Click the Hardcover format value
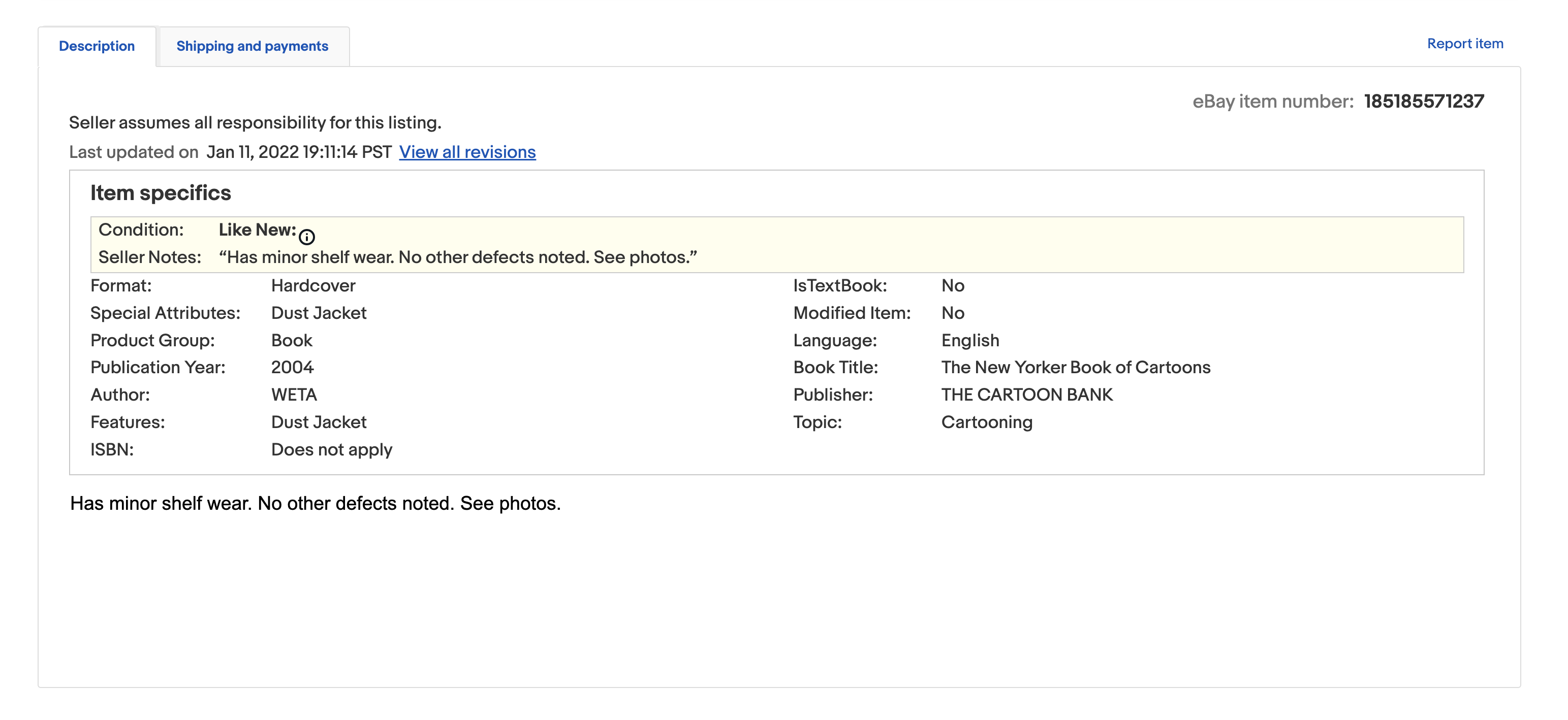The width and height of the screenshot is (1568, 720). tap(313, 286)
